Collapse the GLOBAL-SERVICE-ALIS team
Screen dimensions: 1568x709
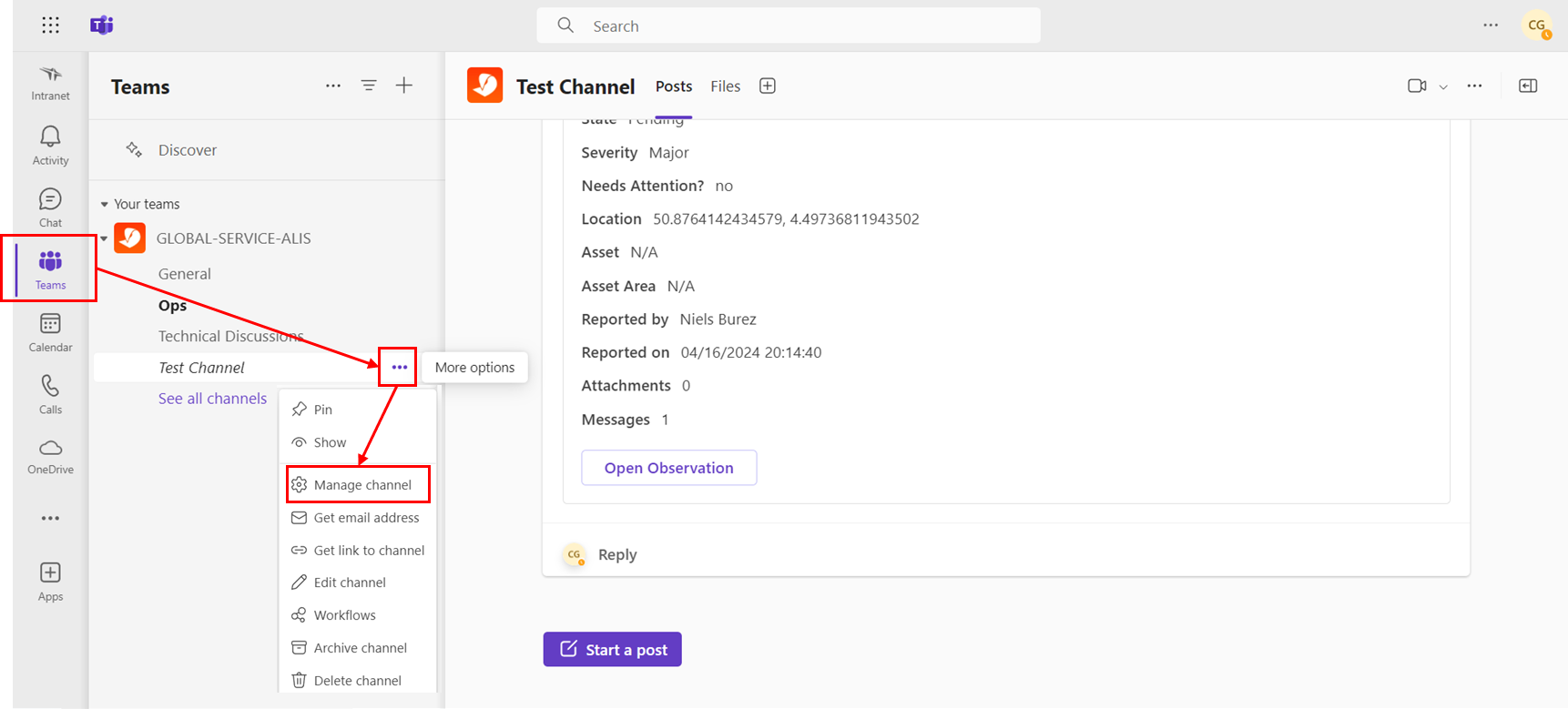pos(105,238)
